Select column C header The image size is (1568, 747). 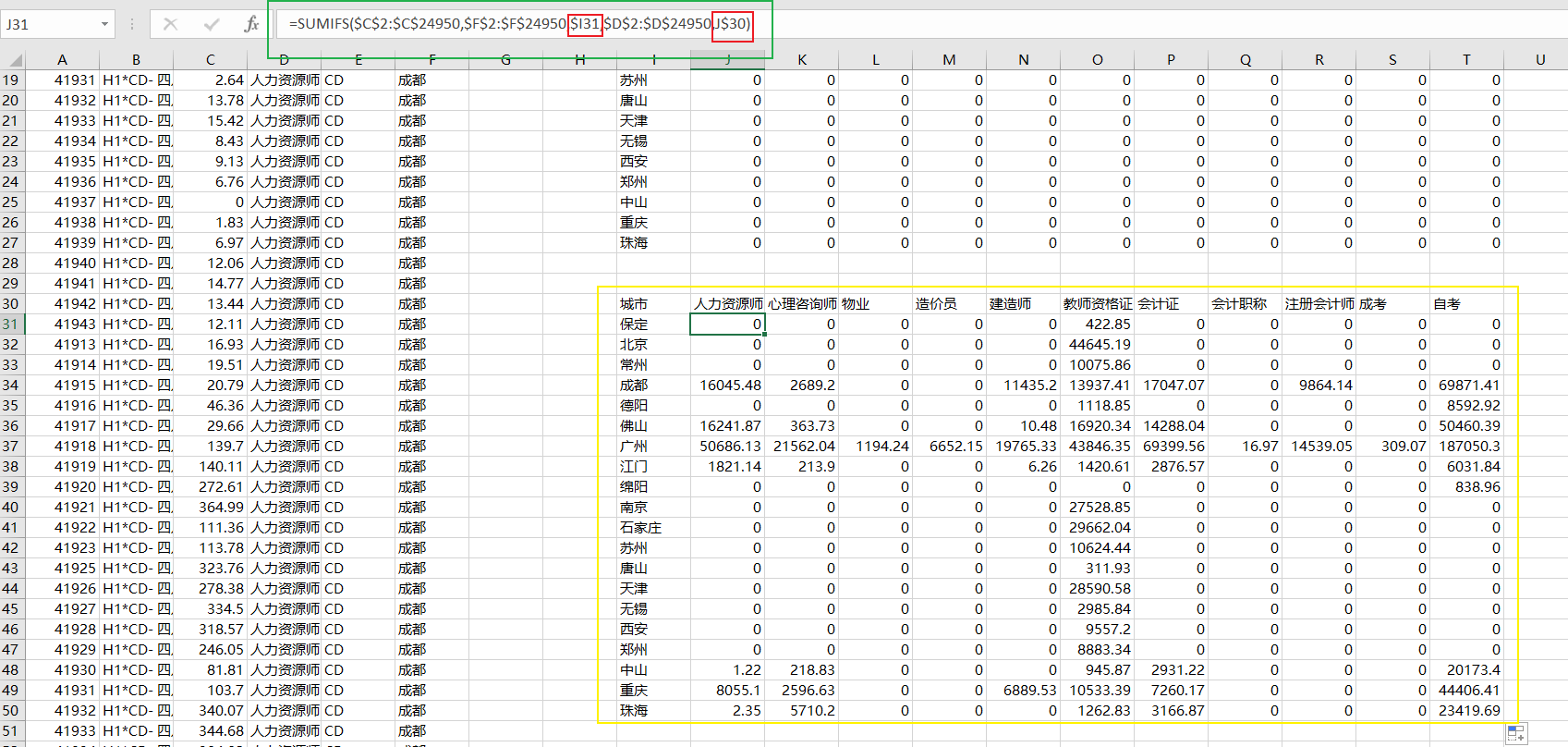tap(211, 60)
